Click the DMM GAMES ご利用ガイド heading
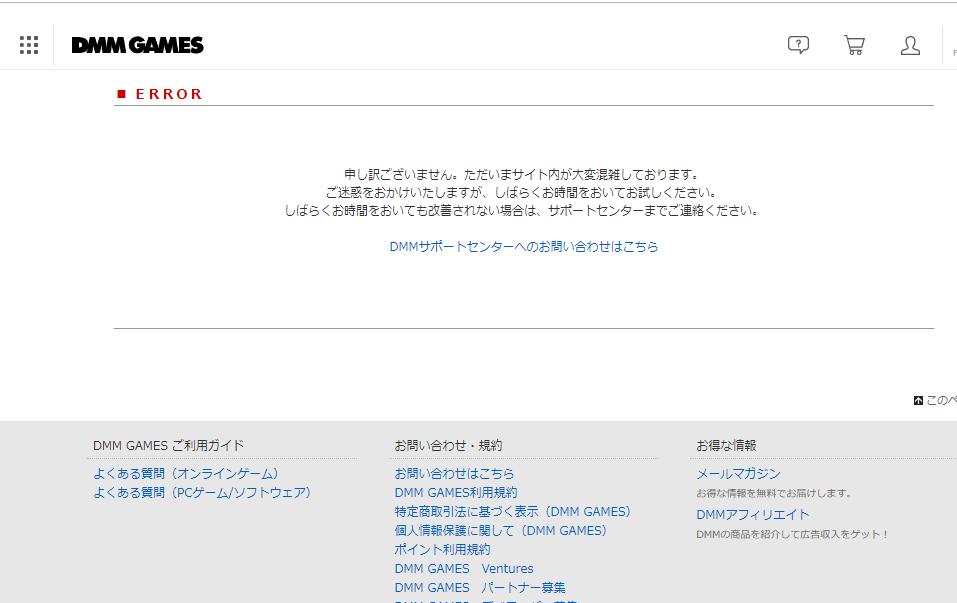The width and height of the screenshot is (957, 603). coord(168,446)
